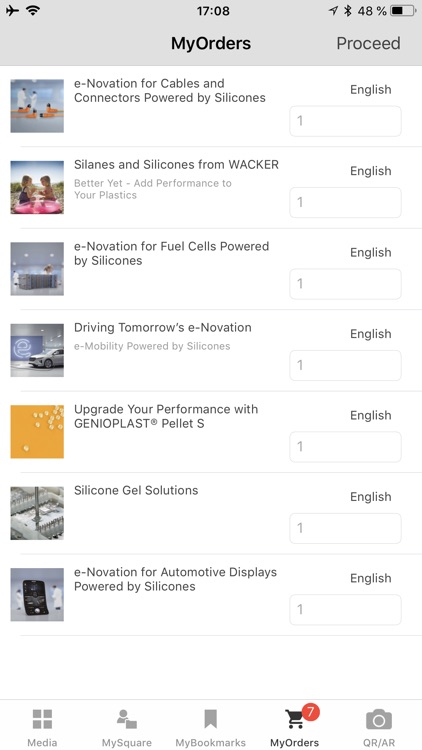Tap Proceed to continue the order
Image resolution: width=422 pixels, height=750 pixels.
[x=368, y=43]
